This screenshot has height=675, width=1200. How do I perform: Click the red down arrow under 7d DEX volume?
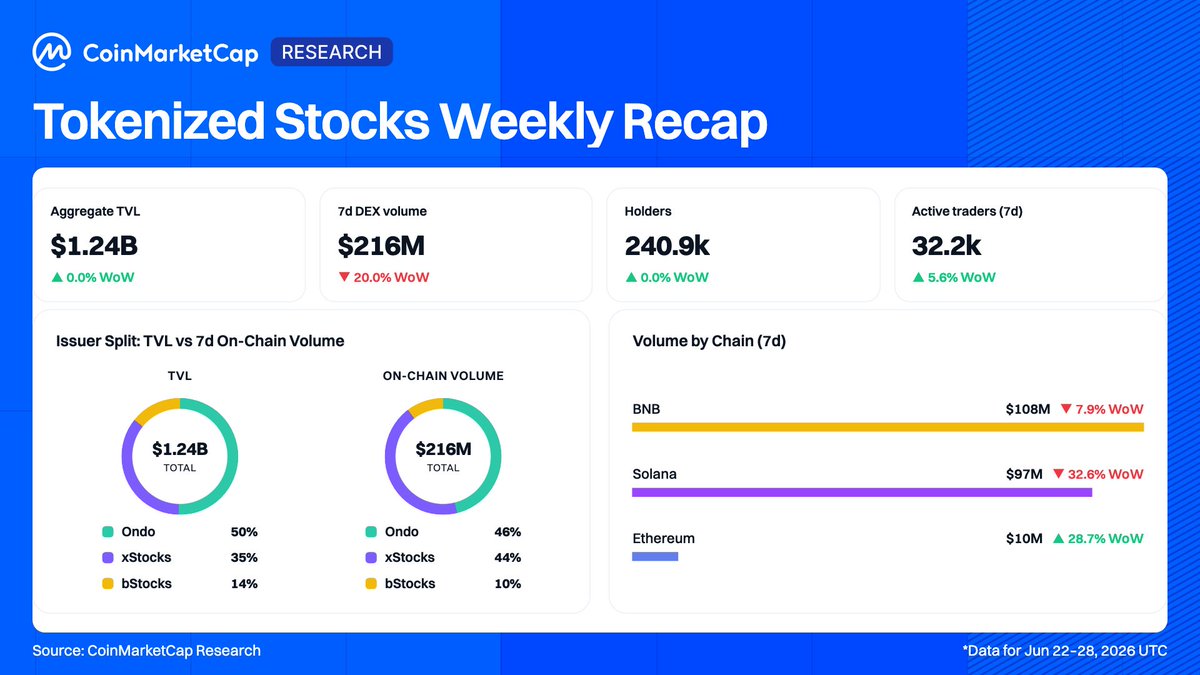pyautogui.click(x=343, y=277)
